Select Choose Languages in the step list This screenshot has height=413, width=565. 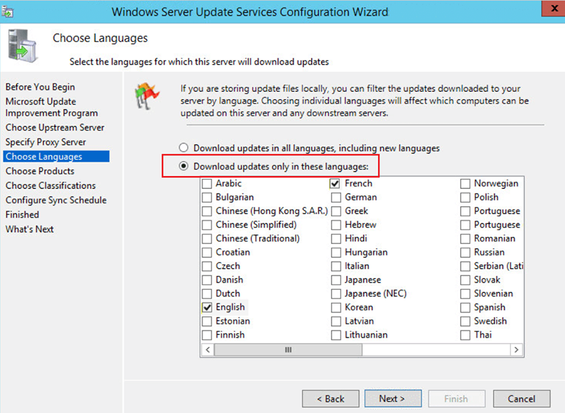(x=56, y=156)
